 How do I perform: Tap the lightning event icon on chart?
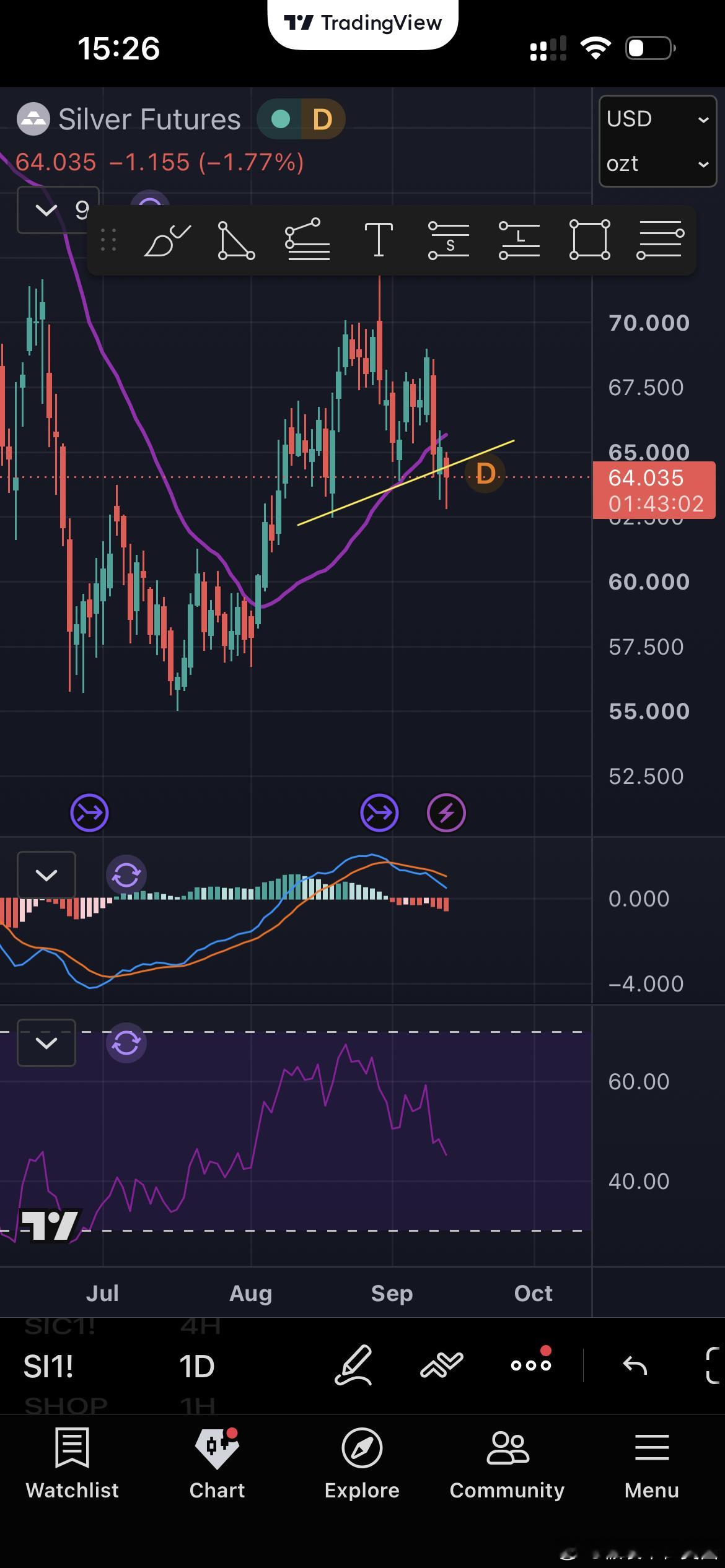pos(446,812)
